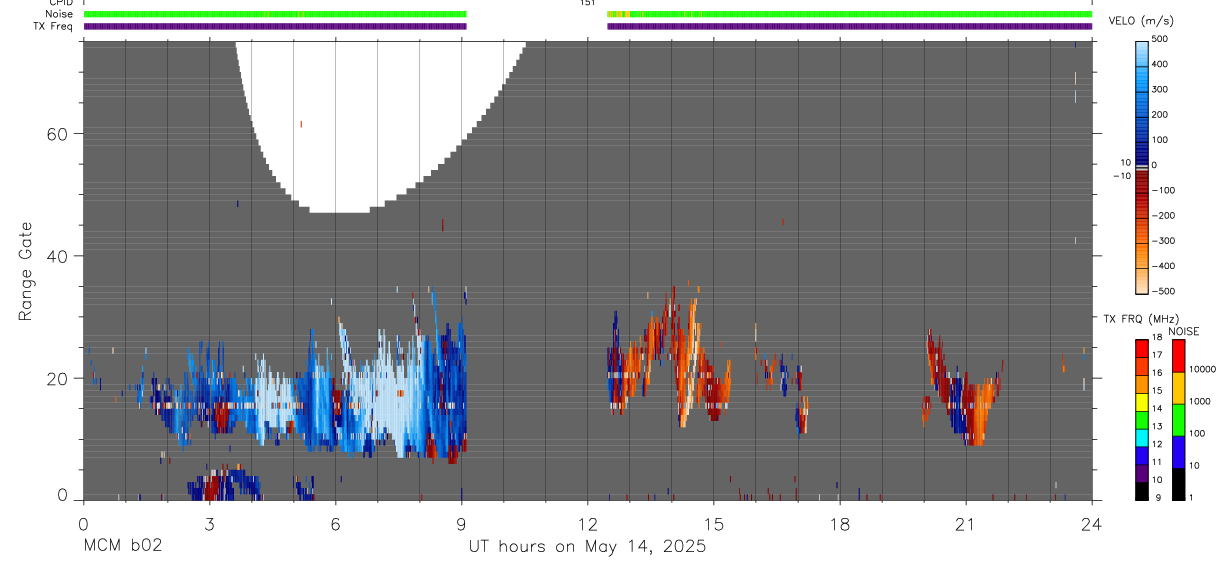1228x567 pixels.
Task: Click the Noise row label at top left
Action: click(x=60, y=14)
